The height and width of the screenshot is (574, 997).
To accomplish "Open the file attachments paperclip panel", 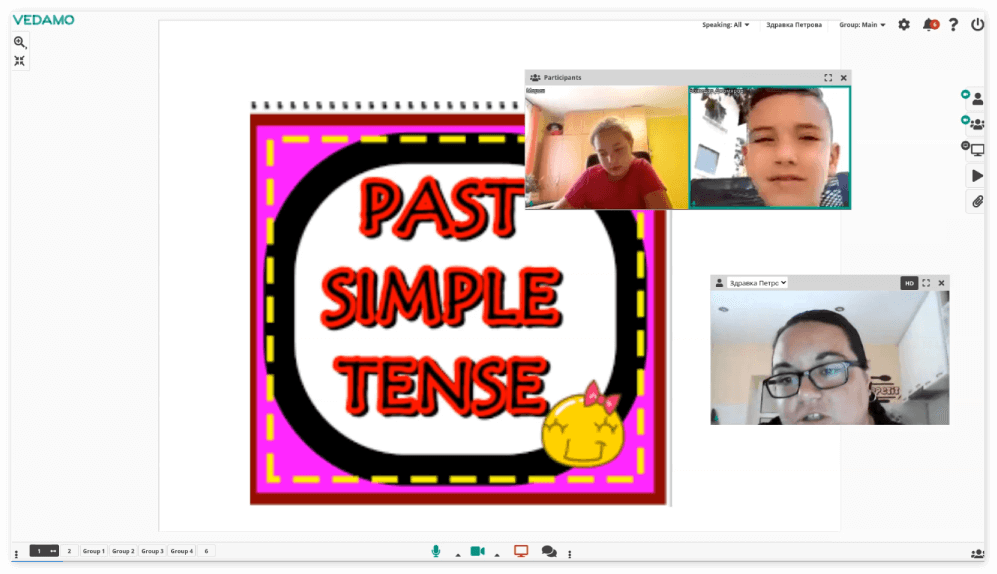I will click(x=977, y=202).
